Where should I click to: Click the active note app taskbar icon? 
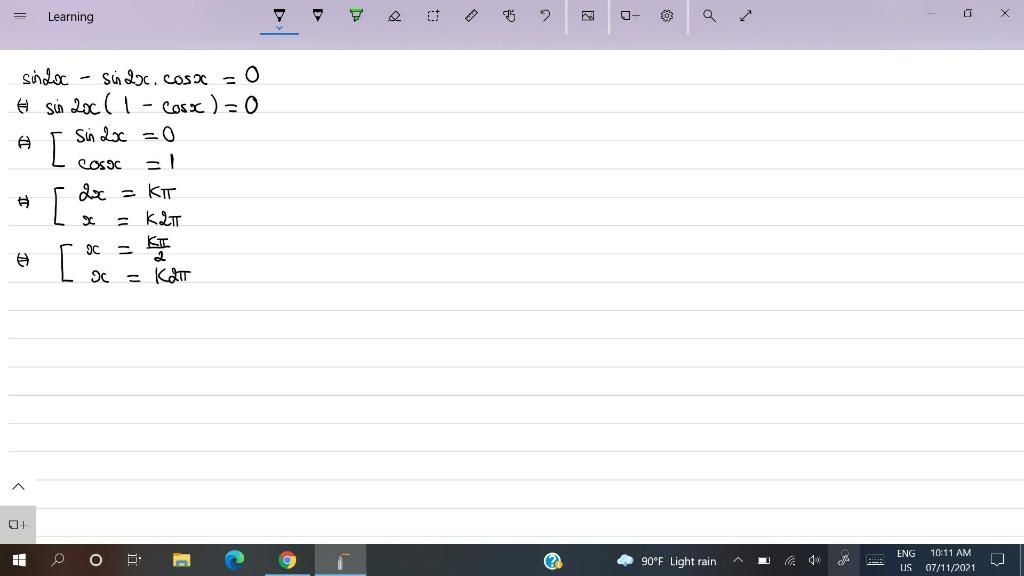point(340,560)
